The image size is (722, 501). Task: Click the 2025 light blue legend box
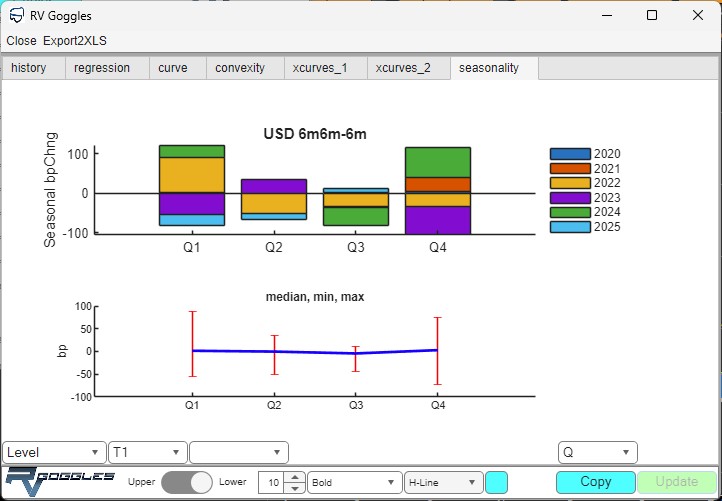[x=570, y=227]
